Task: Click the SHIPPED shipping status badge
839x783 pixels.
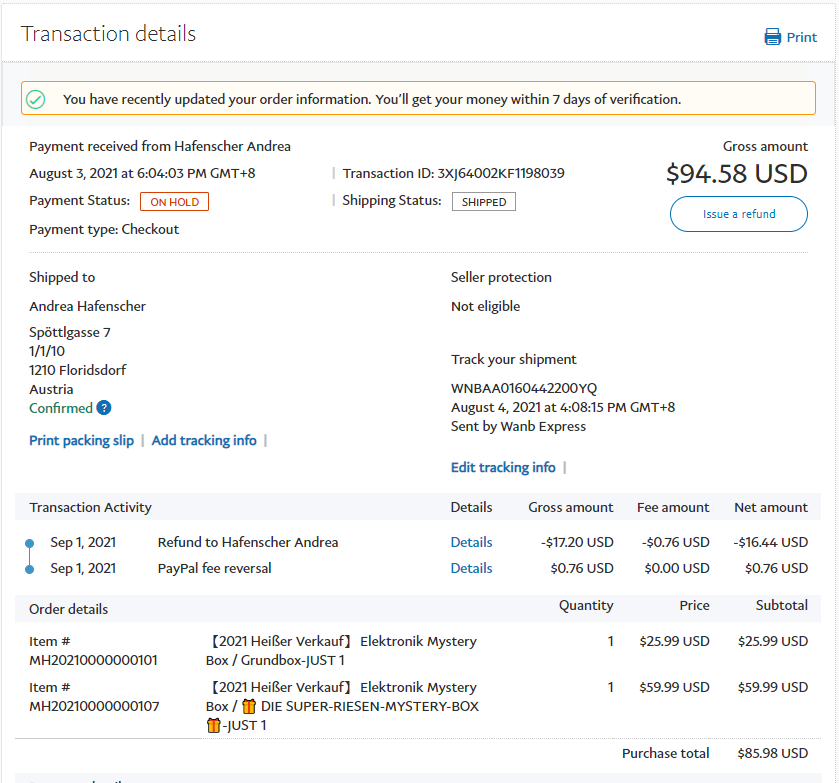Action: 484,202
